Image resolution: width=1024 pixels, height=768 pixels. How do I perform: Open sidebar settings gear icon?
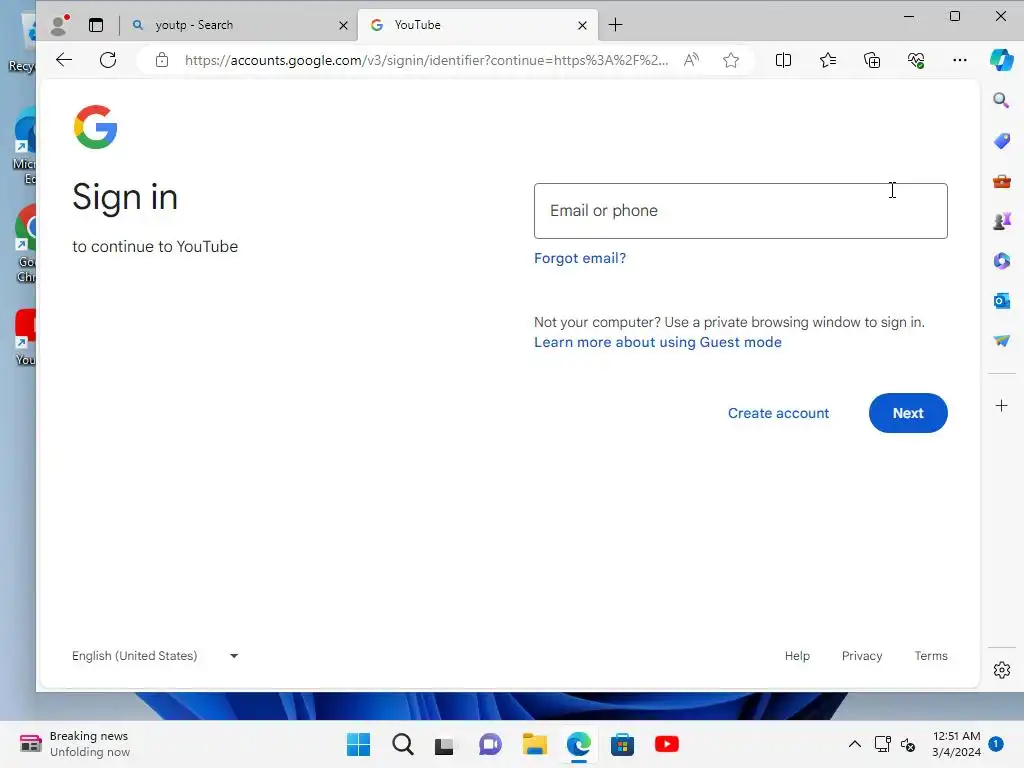tap(1001, 670)
